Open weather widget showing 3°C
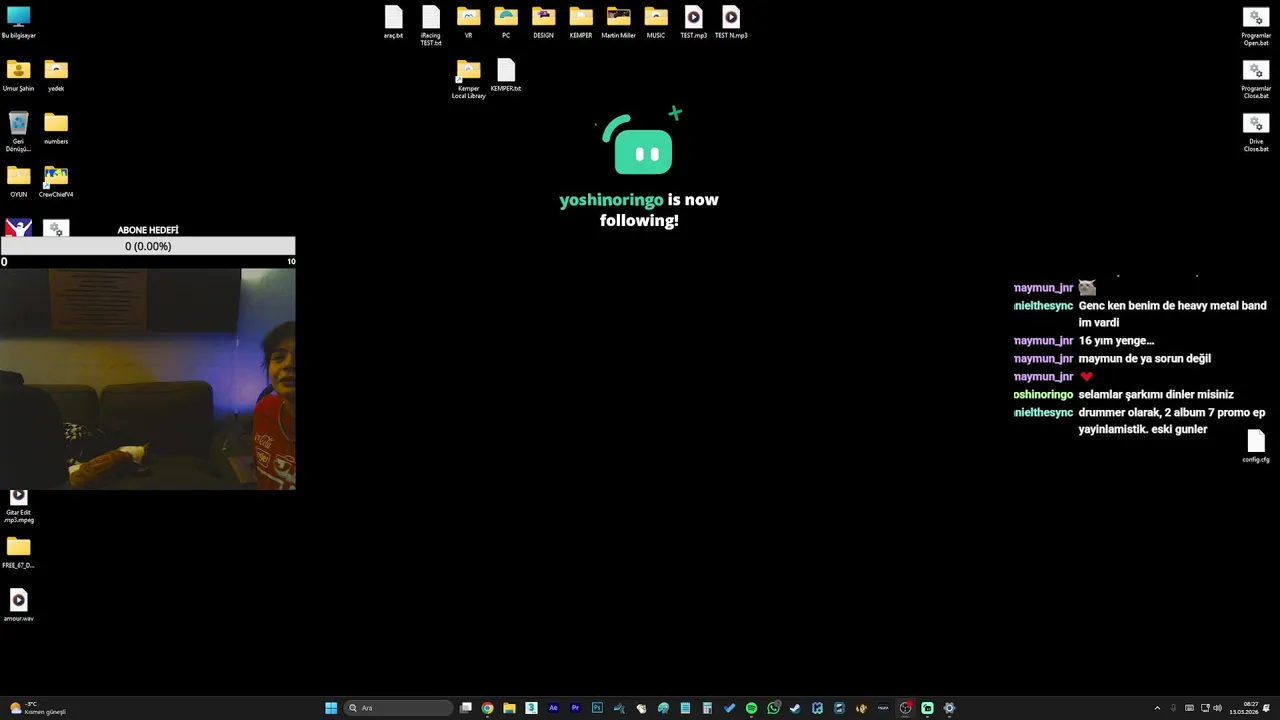 [37, 708]
